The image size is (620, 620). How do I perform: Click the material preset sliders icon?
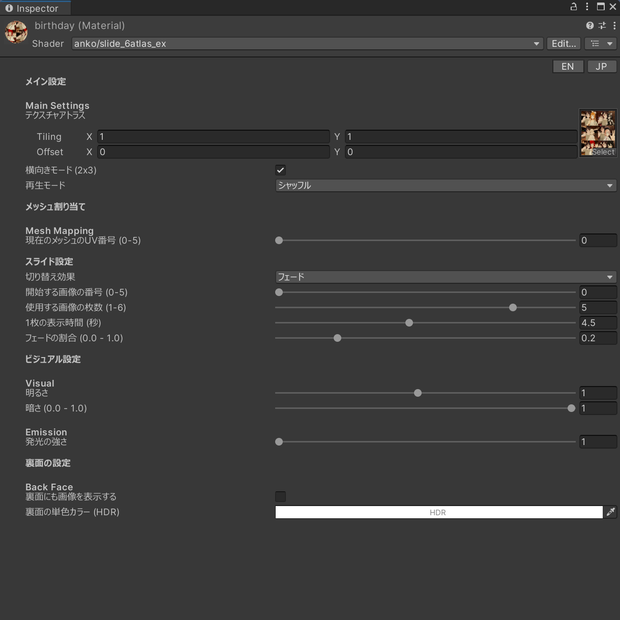click(x=602, y=26)
